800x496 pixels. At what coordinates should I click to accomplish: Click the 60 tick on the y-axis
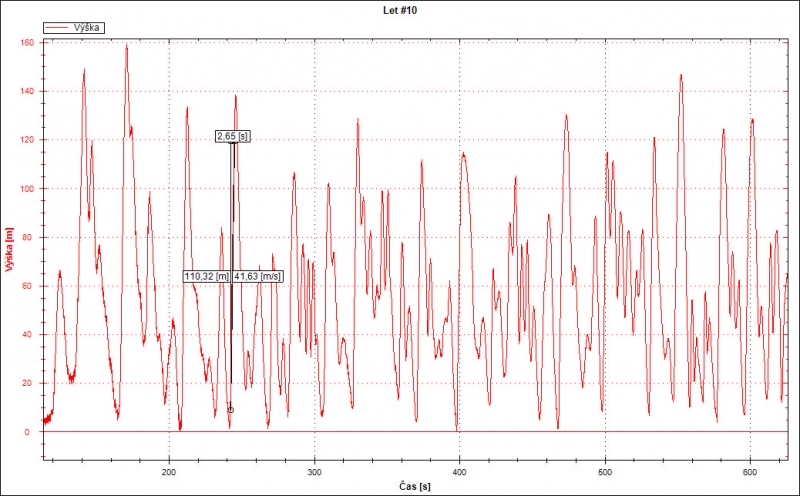click(30, 286)
